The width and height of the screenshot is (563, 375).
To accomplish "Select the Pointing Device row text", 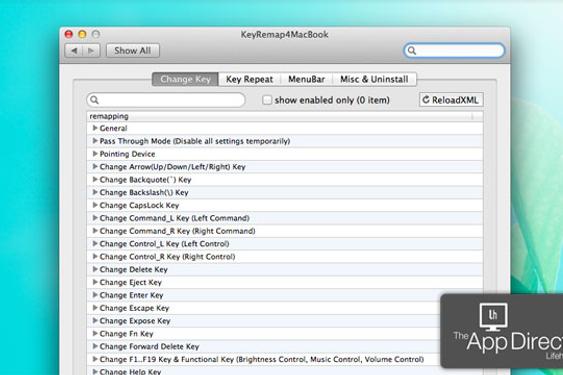I will tap(127, 154).
